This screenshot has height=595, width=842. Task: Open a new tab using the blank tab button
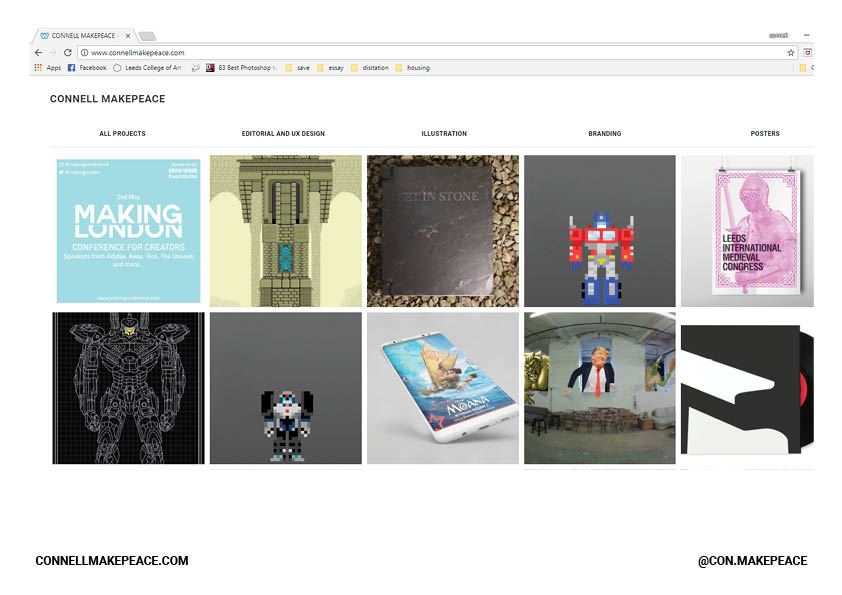click(x=147, y=36)
